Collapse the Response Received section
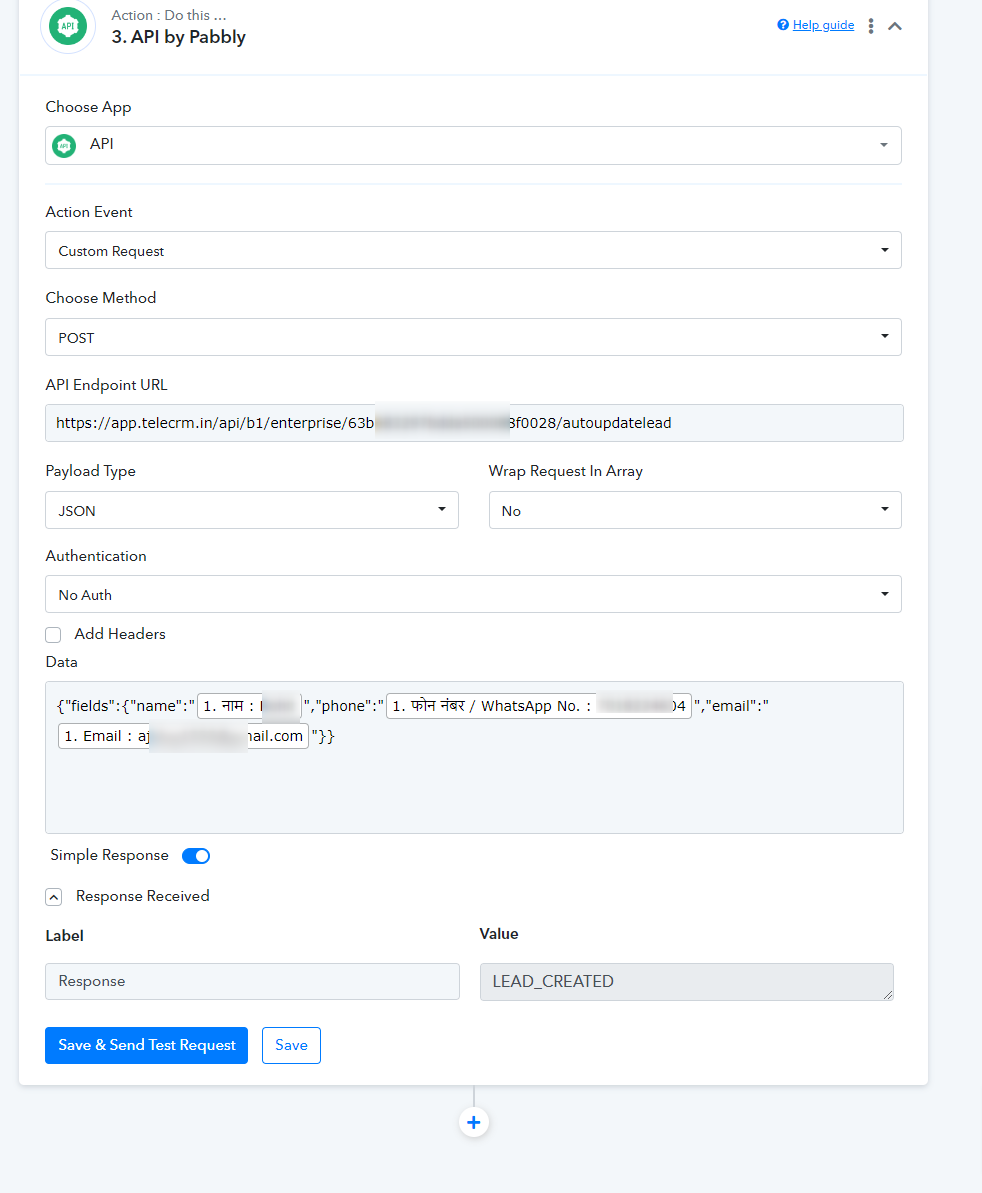Viewport: 982px width, 1193px height. point(53,897)
